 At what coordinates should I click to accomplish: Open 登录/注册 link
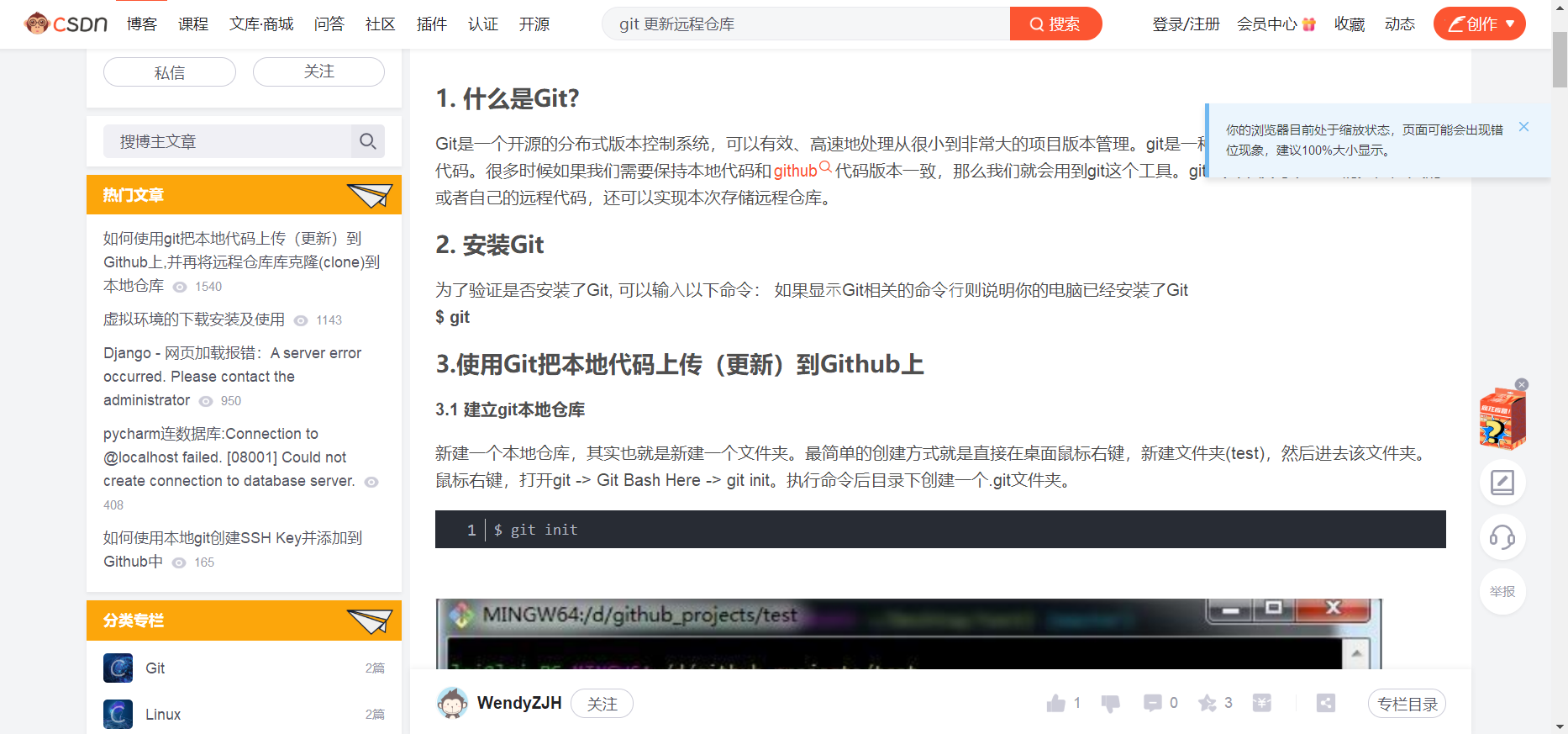pos(1186,24)
